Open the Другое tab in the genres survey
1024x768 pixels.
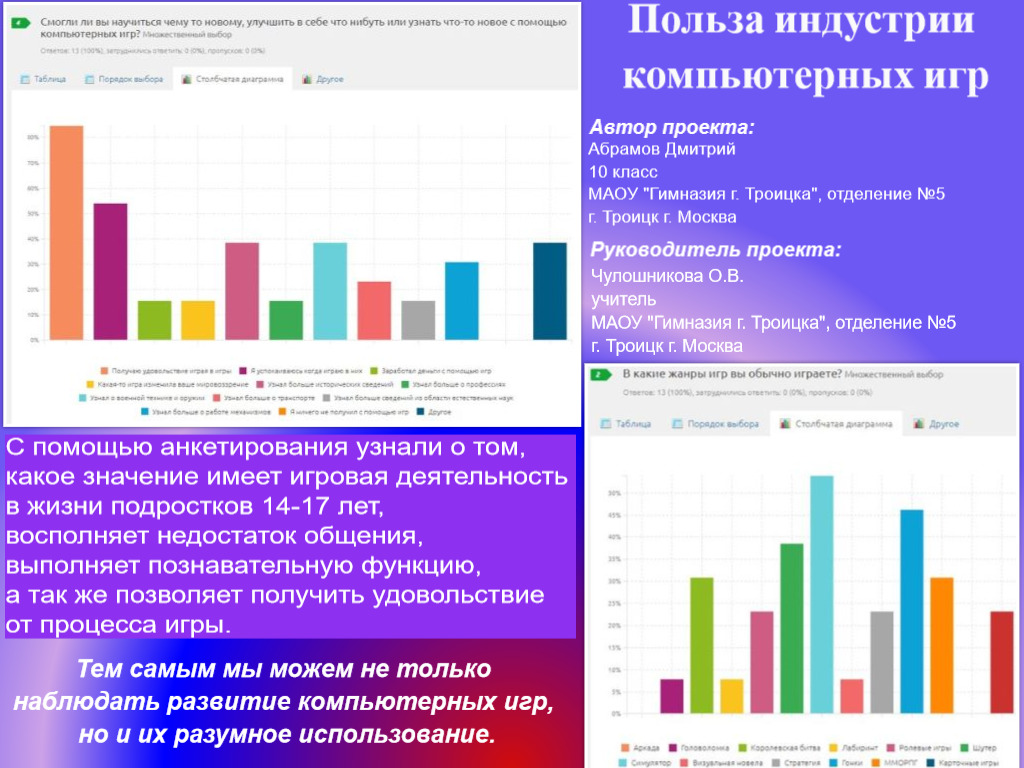coord(937,422)
